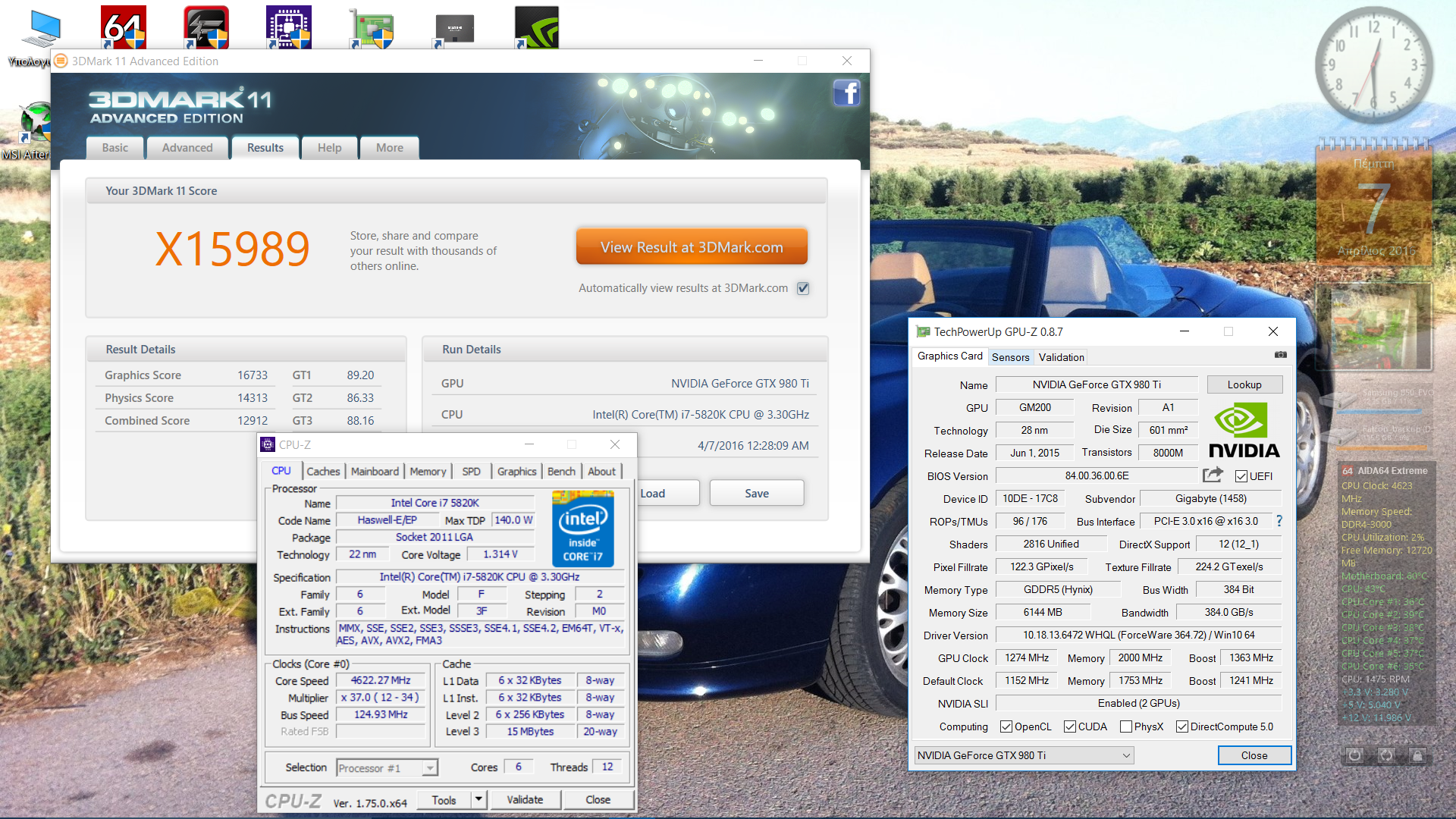Screen dimensions: 1456x819
Task: Click the Facebook icon in 3DMark 11
Action: pyautogui.click(x=846, y=93)
